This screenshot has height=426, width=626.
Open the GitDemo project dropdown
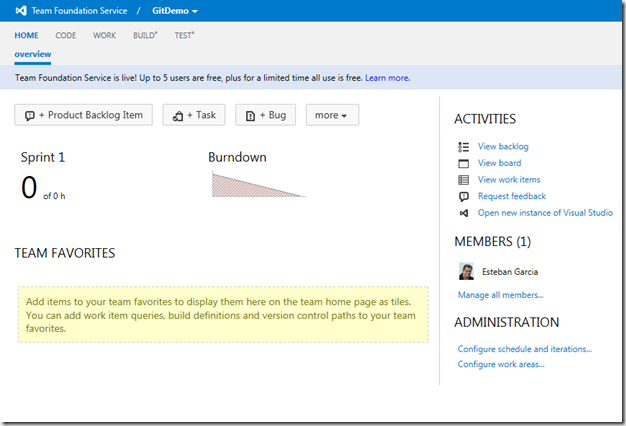175,11
